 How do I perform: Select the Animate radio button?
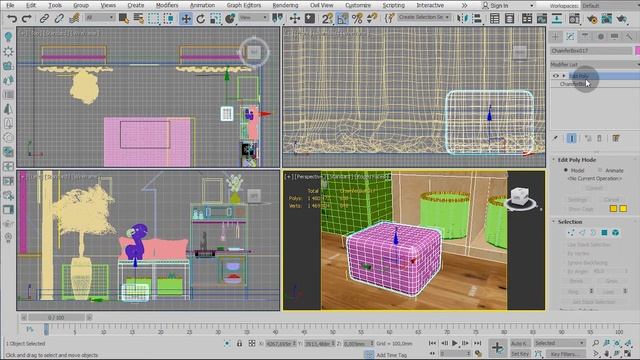click(x=600, y=170)
